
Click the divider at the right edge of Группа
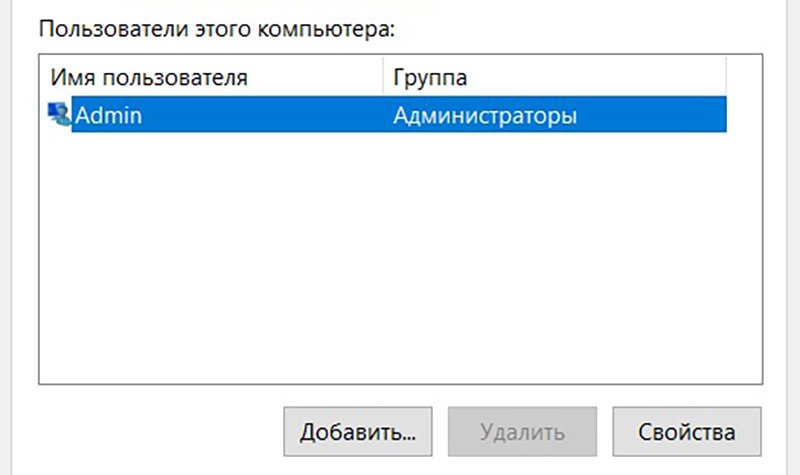[x=726, y=76]
